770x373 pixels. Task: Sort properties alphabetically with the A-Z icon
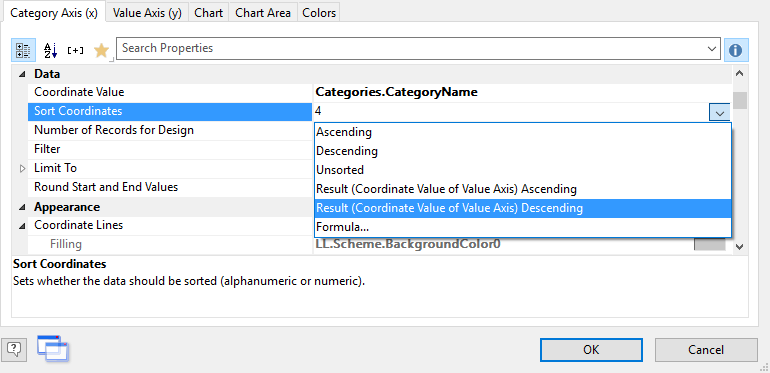(x=51, y=50)
